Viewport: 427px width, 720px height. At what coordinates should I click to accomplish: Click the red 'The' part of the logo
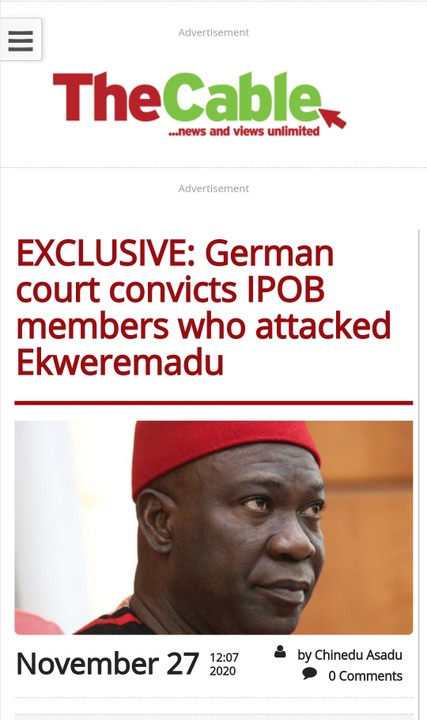[x=107, y=97]
